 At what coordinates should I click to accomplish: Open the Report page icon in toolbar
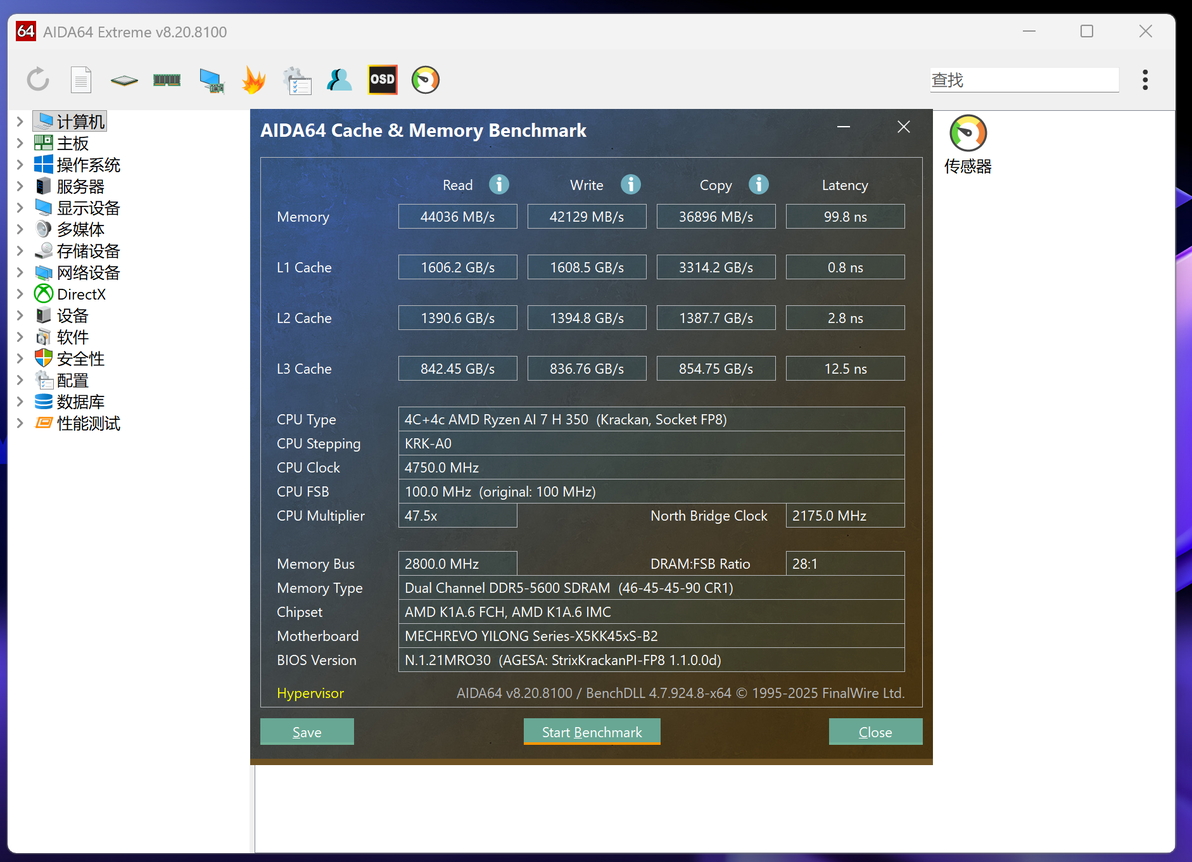click(x=81, y=80)
